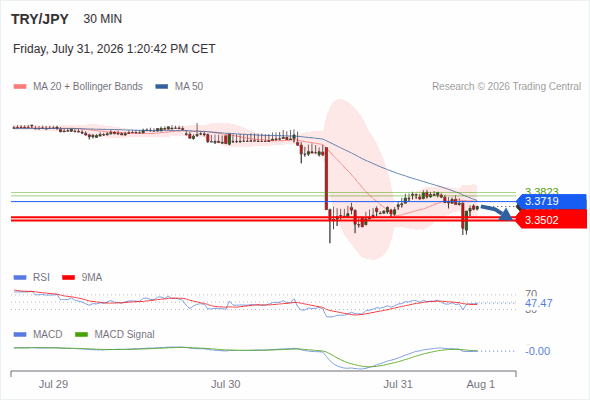This screenshot has width=590, height=400.
Task: Select the Jul 29 date marker
Action: [53, 384]
